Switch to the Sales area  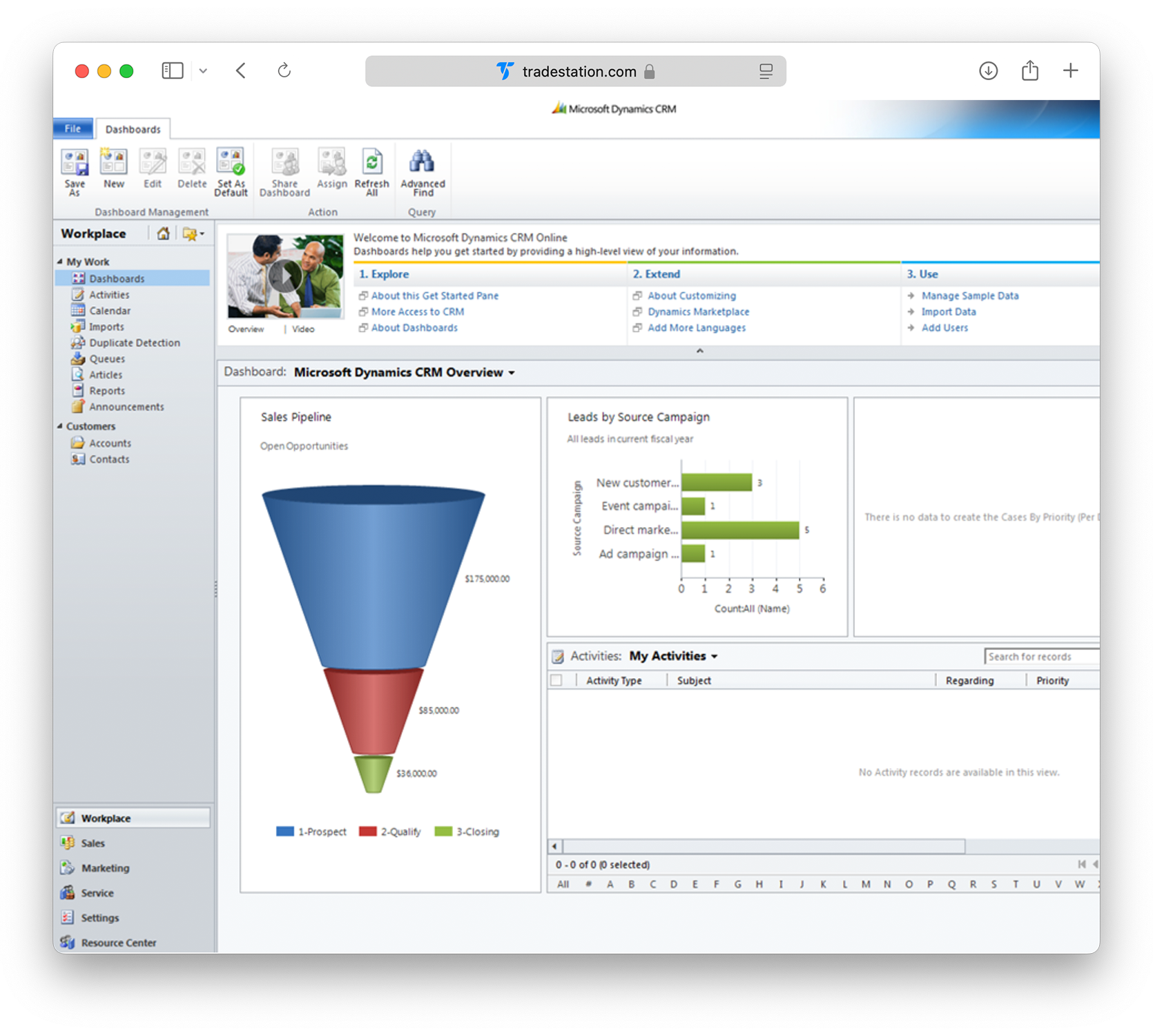pyautogui.click(x=93, y=843)
